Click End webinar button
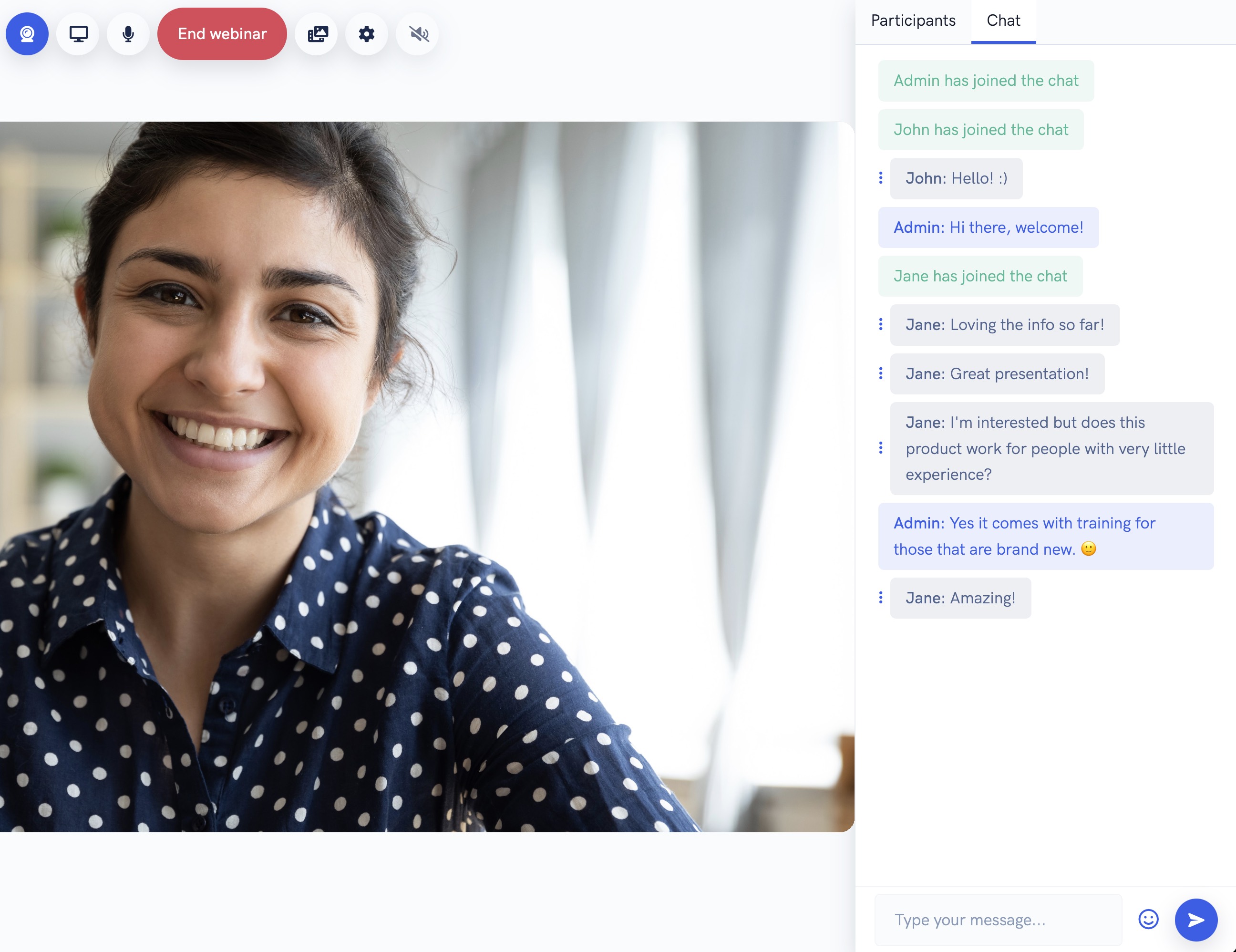1236x952 pixels. click(x=222, y=34)
